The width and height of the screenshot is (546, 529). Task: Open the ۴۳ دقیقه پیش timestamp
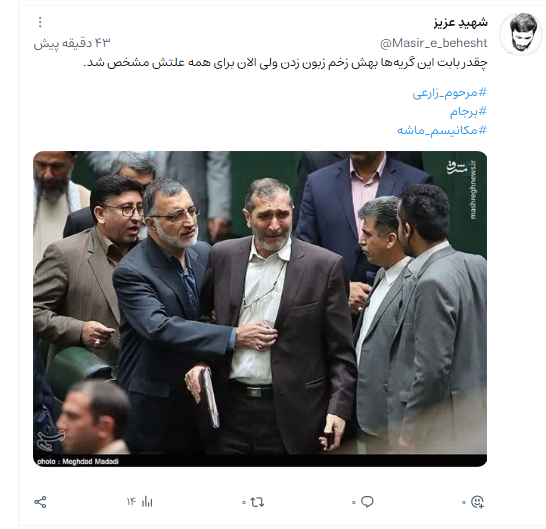pos(72,43)
